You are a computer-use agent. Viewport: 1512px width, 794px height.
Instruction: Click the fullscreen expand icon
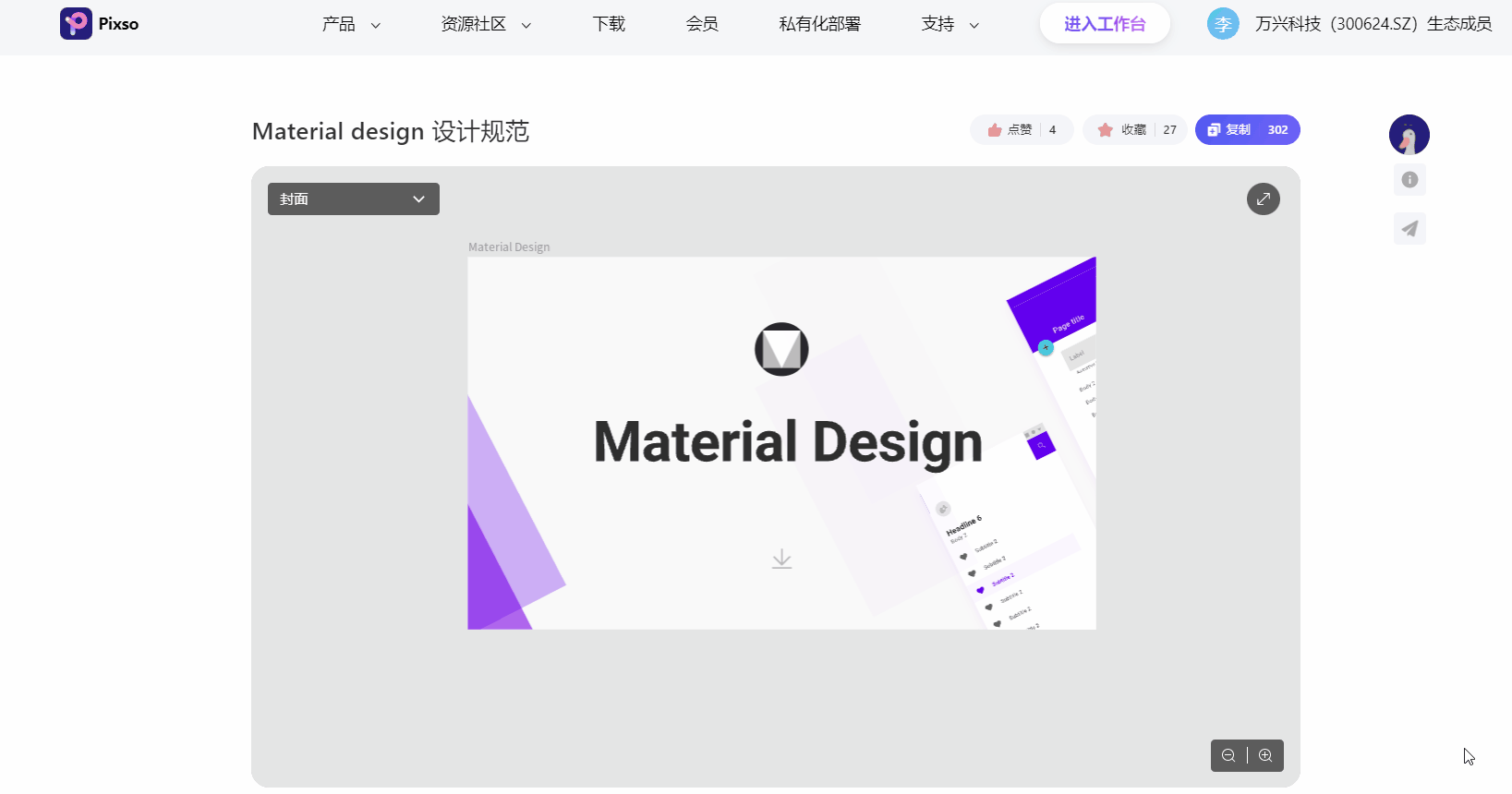[x=1264, y=199]
